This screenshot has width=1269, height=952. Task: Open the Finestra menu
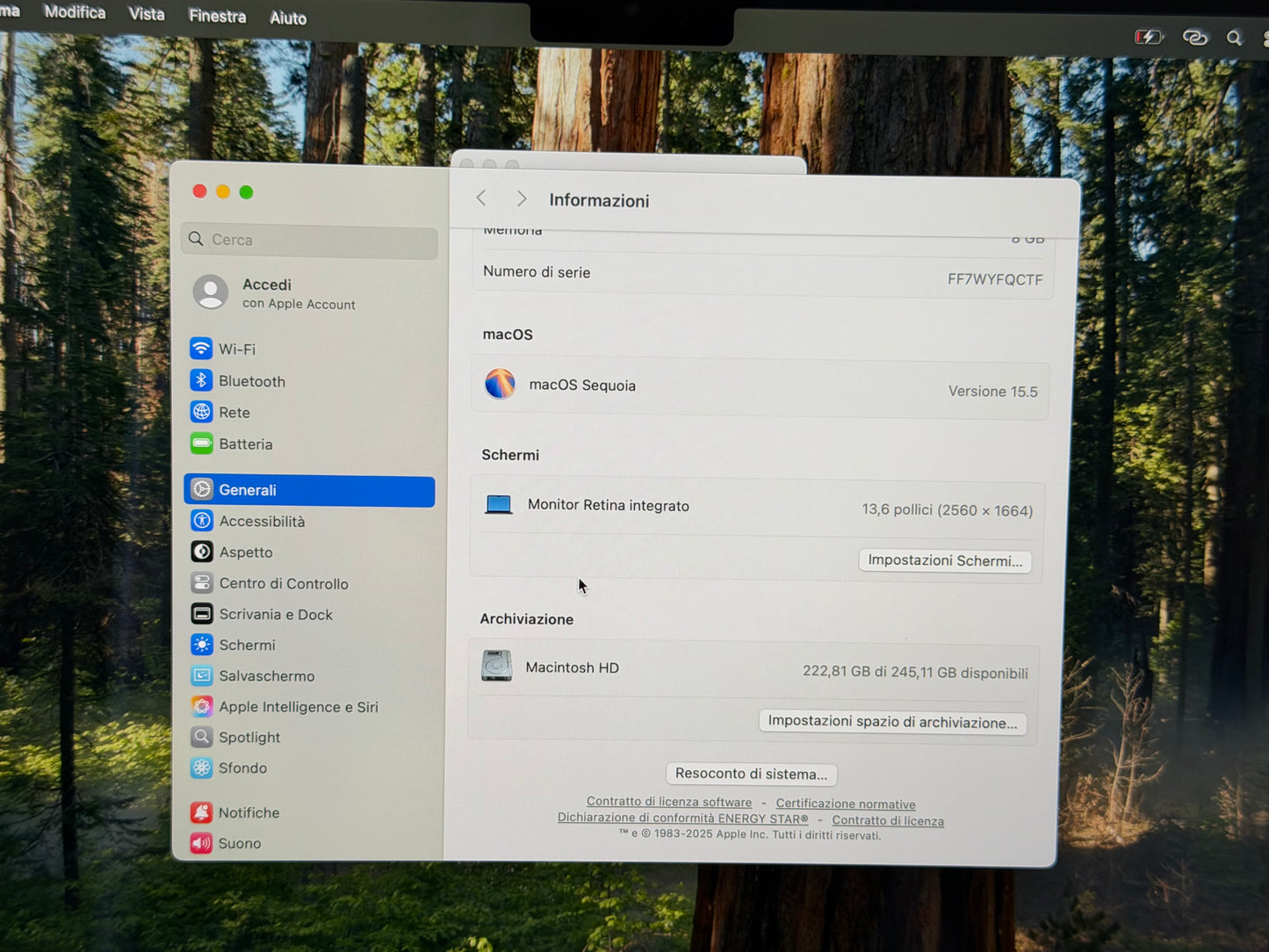(x=217, y=16)
